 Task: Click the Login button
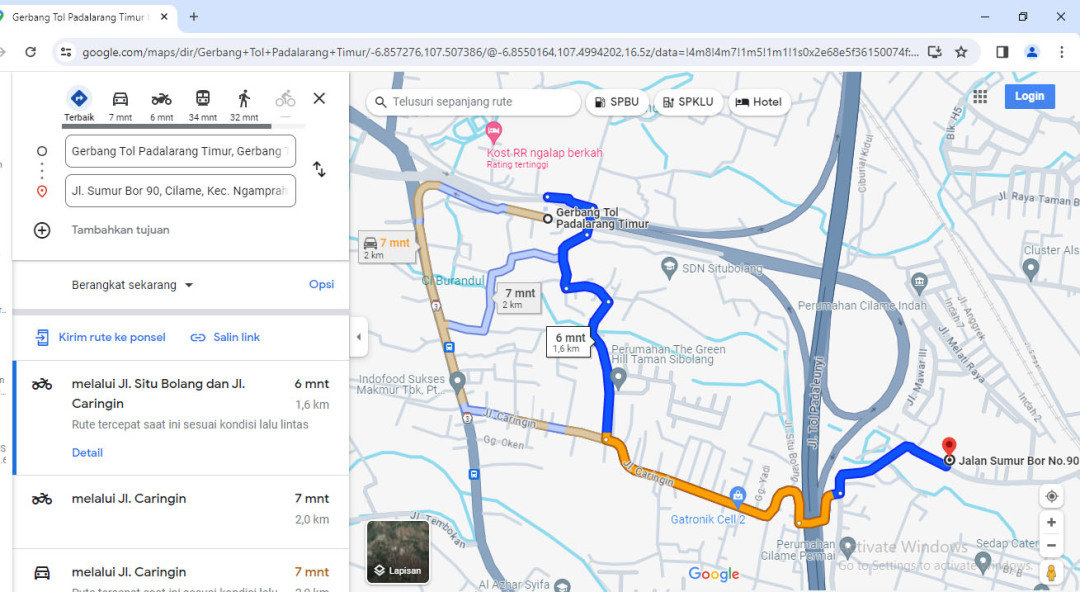click(1029, 96)
